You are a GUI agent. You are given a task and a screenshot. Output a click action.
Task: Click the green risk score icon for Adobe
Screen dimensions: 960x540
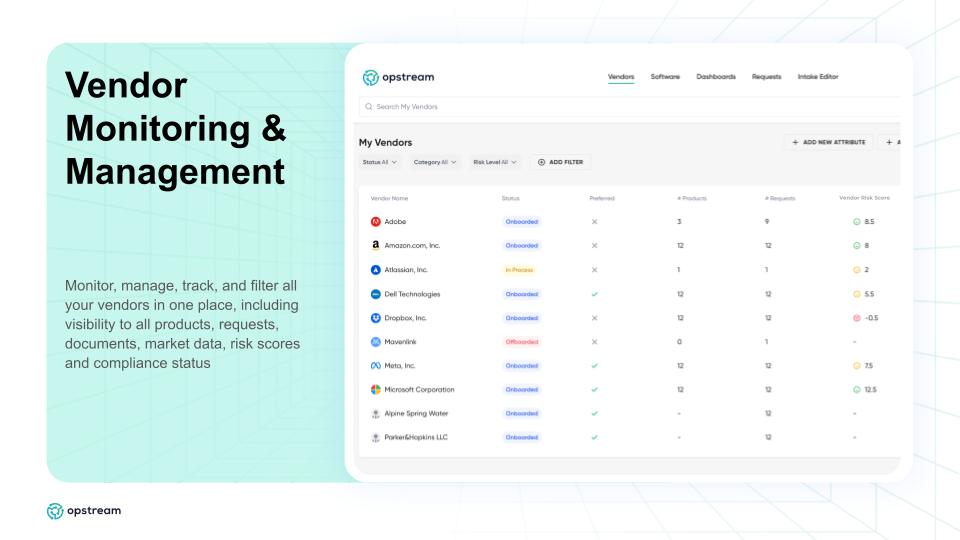click(x=857, y=222)
